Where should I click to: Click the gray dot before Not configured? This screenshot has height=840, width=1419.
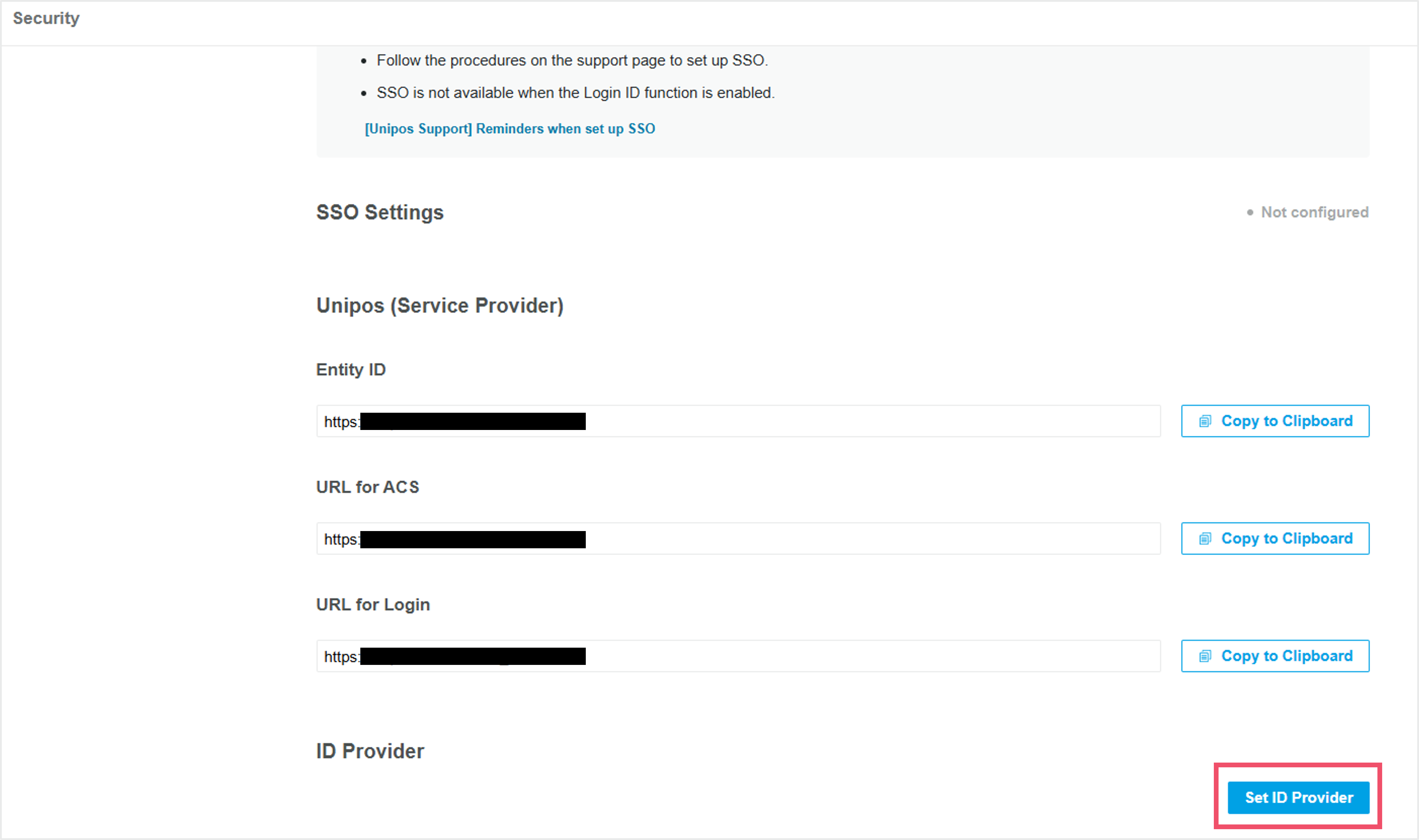pyautogui.click(x=1250, y=212)
